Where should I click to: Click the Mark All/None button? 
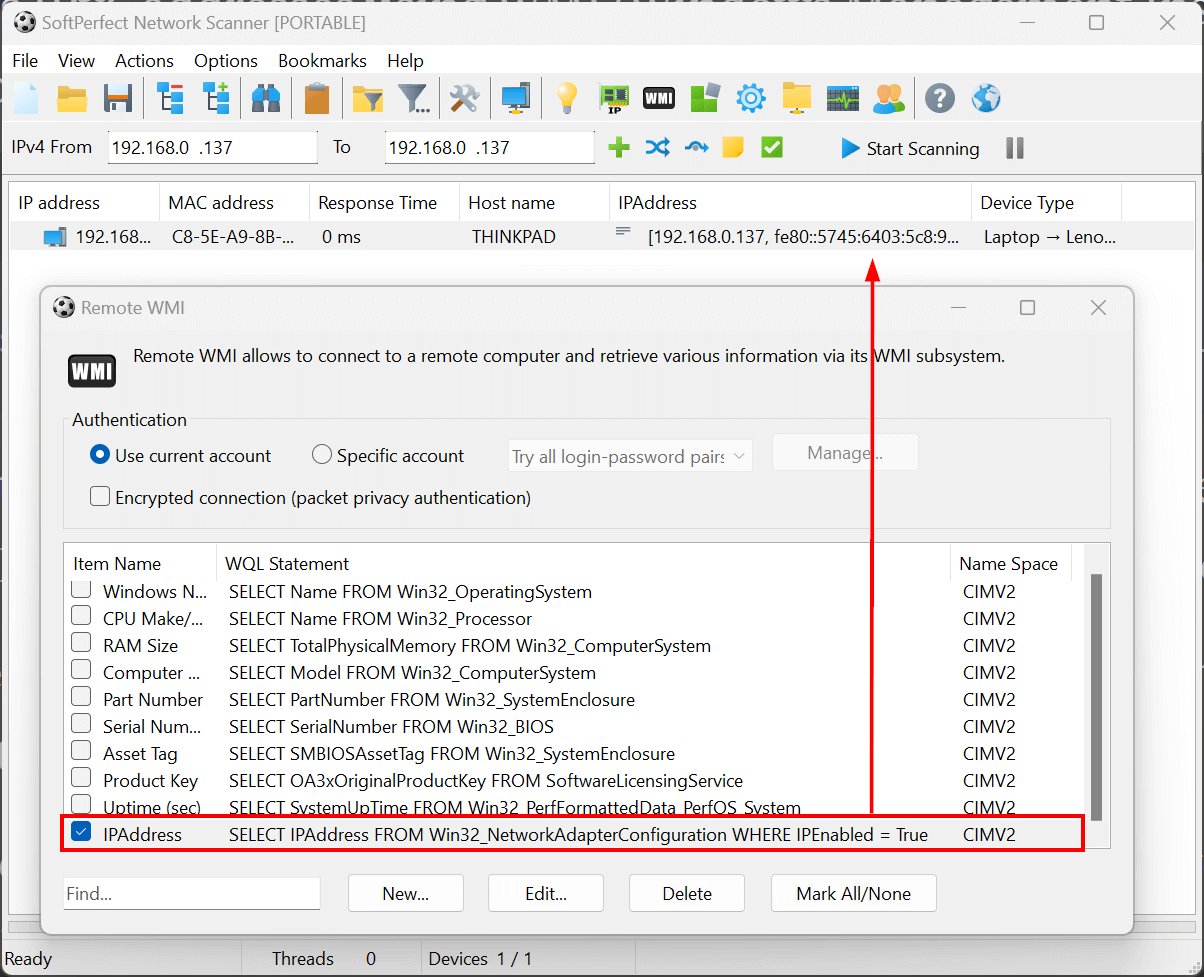[854, 893]
